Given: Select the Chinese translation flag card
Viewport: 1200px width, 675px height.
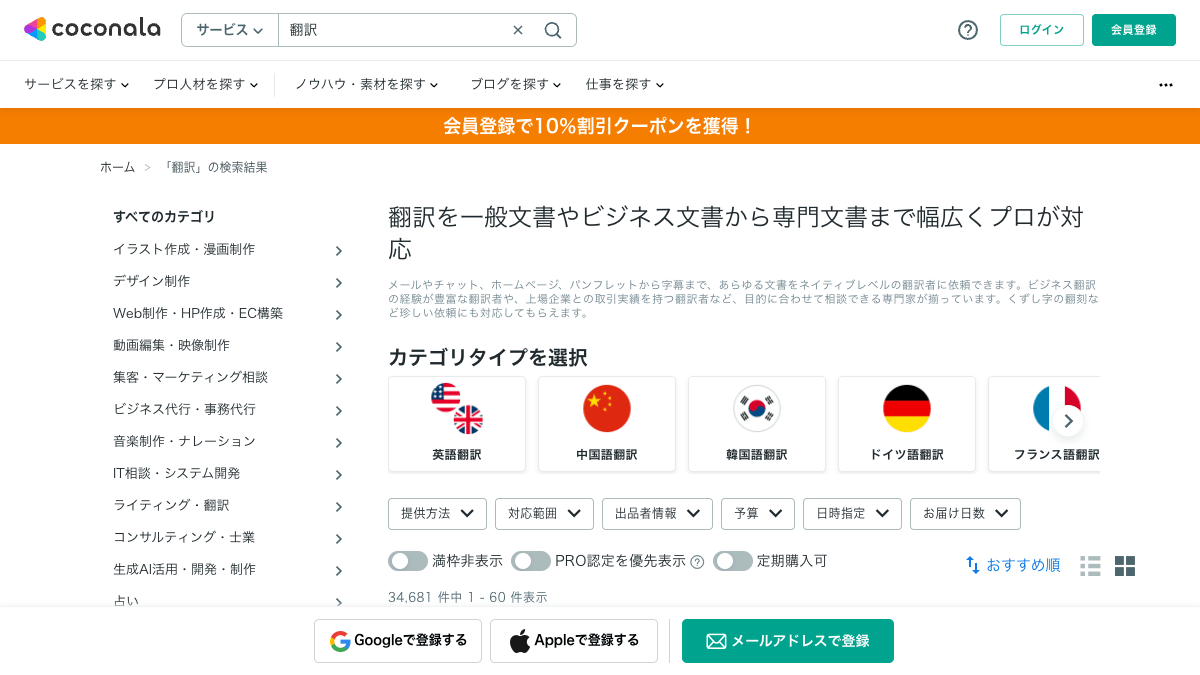Looking at the screenshot, I should point(607,424).
